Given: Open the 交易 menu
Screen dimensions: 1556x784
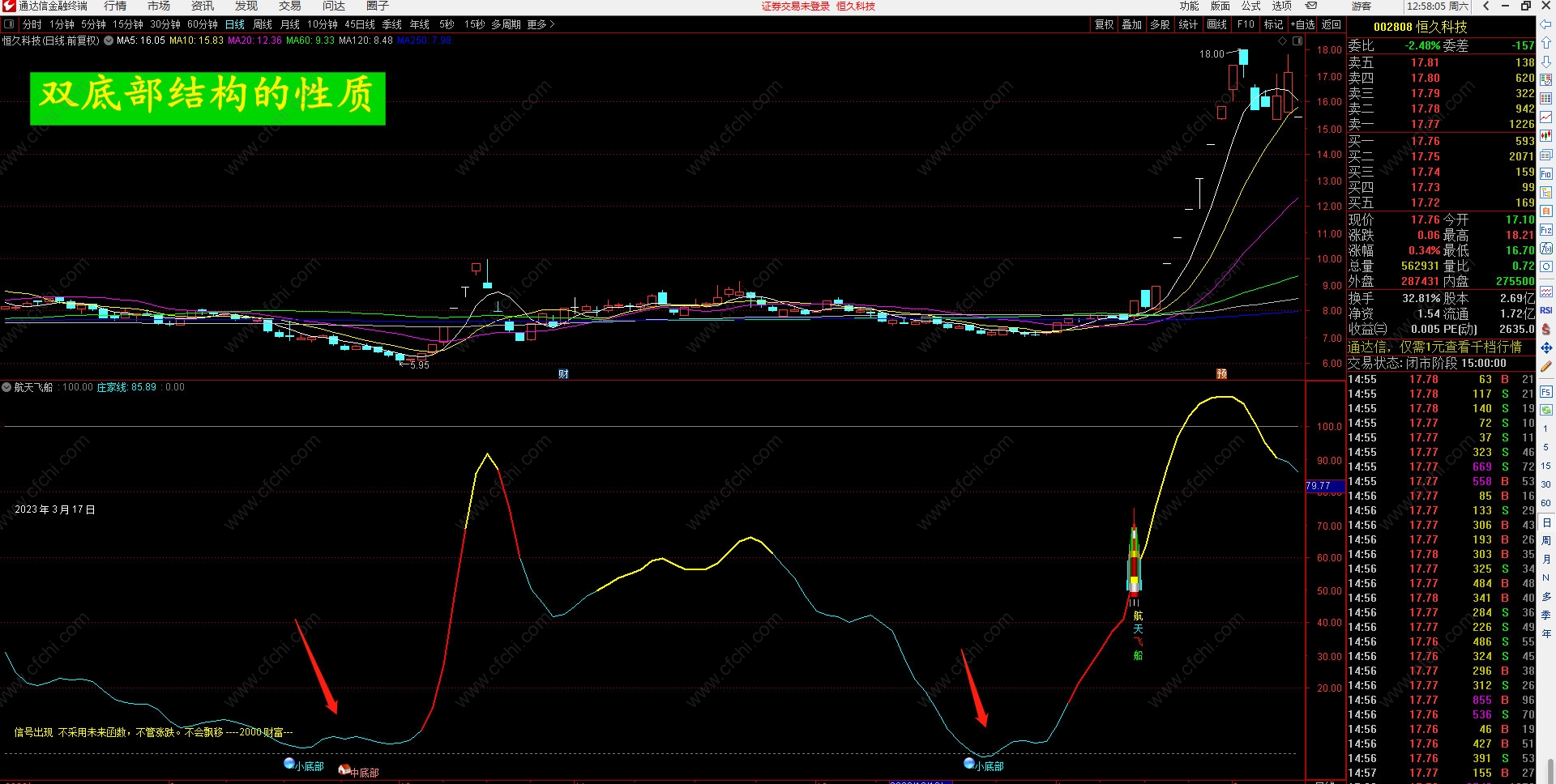Looking at the screenshot, I should click(290, 6).
